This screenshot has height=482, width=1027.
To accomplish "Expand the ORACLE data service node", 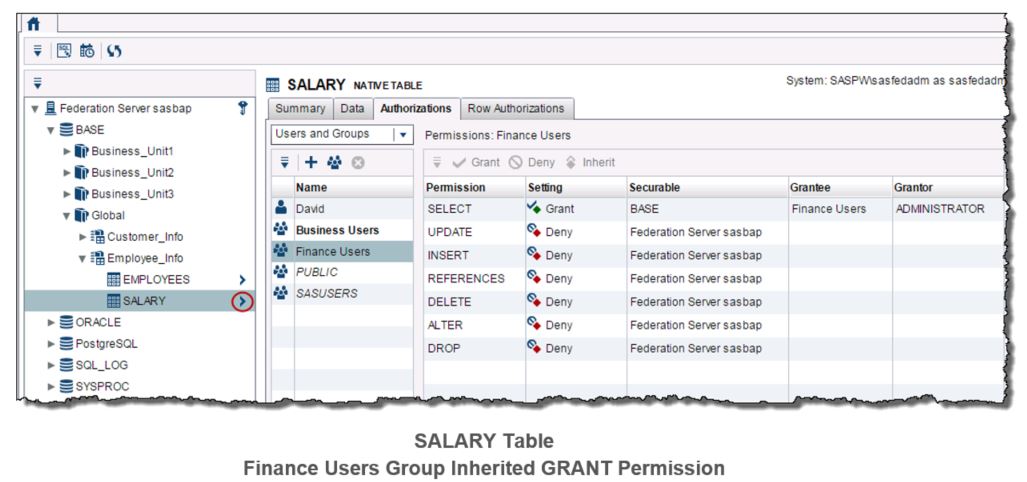I will point(52,322).
